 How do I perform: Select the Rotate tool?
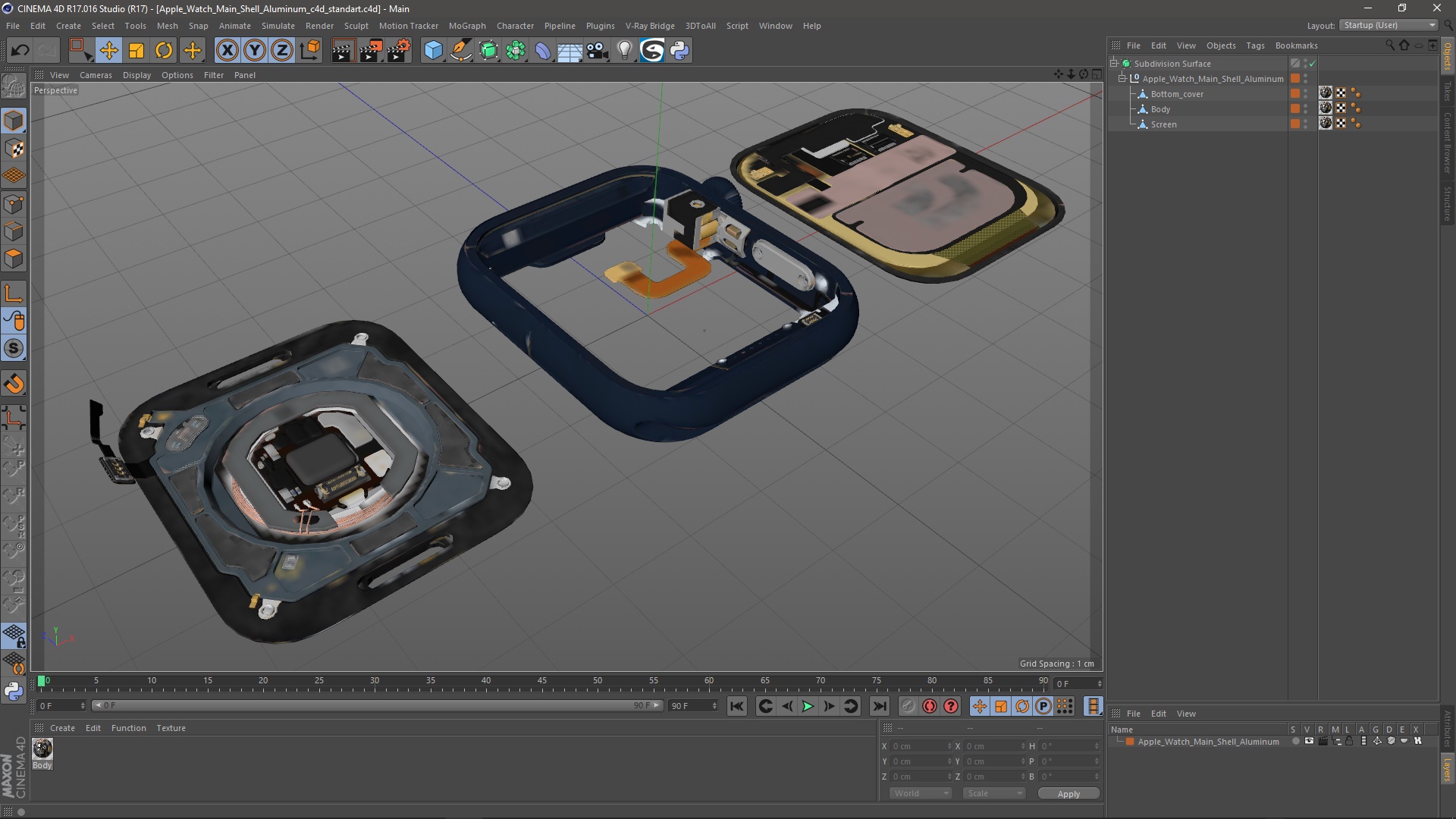[164, 51]
